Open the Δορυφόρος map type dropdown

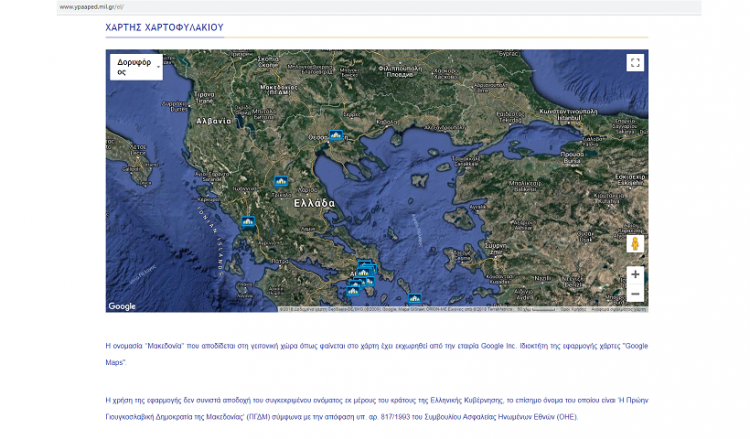click(x=135, y=66)
